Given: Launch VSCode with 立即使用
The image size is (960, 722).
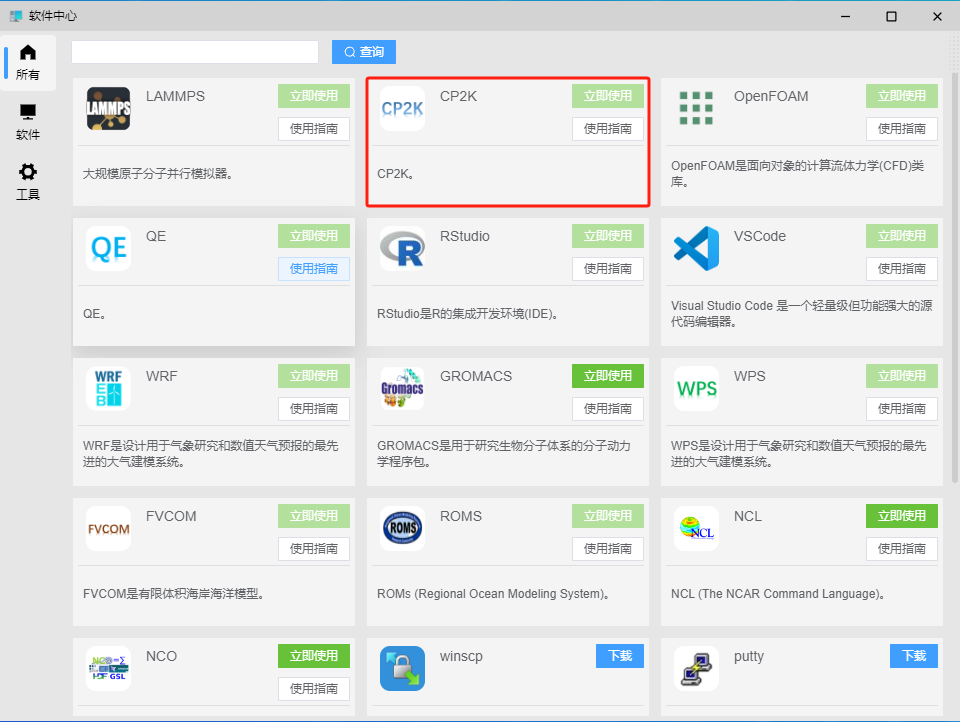Looking at the screenshot, I should (901, 236).
